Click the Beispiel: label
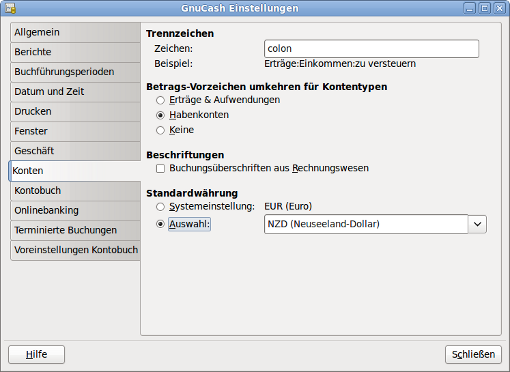Image resolution: width=510 pixels, height=372 pixels. point(173,64)
